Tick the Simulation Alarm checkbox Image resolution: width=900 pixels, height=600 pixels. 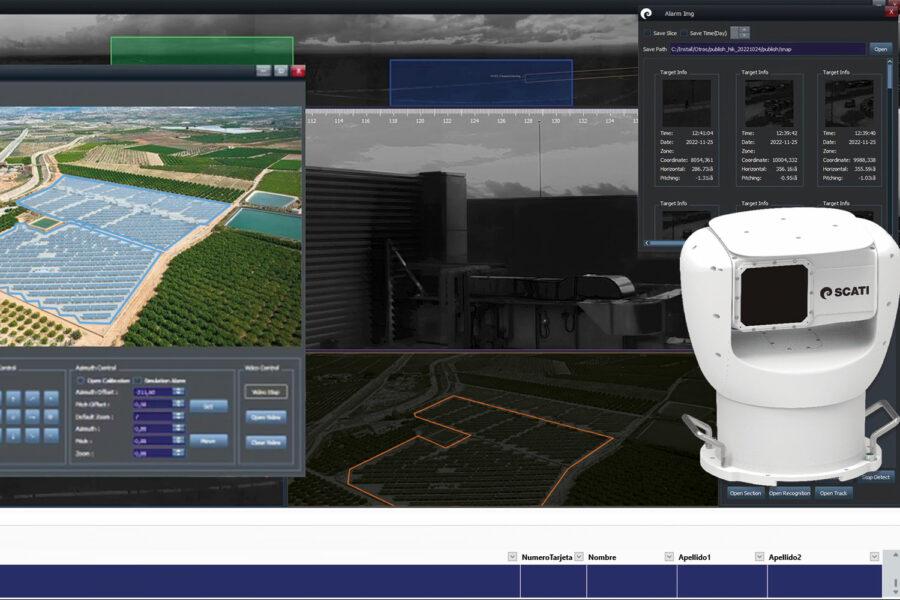coord(138,380)
